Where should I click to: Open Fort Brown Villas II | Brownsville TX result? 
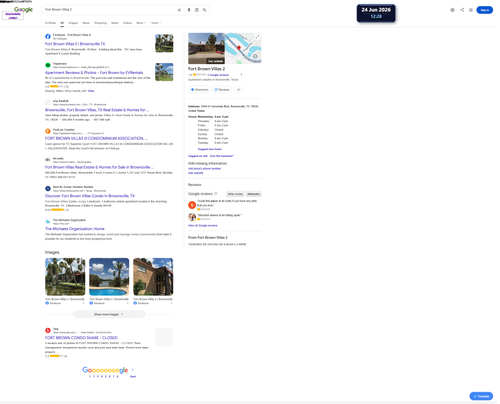[x=75, y=44]
